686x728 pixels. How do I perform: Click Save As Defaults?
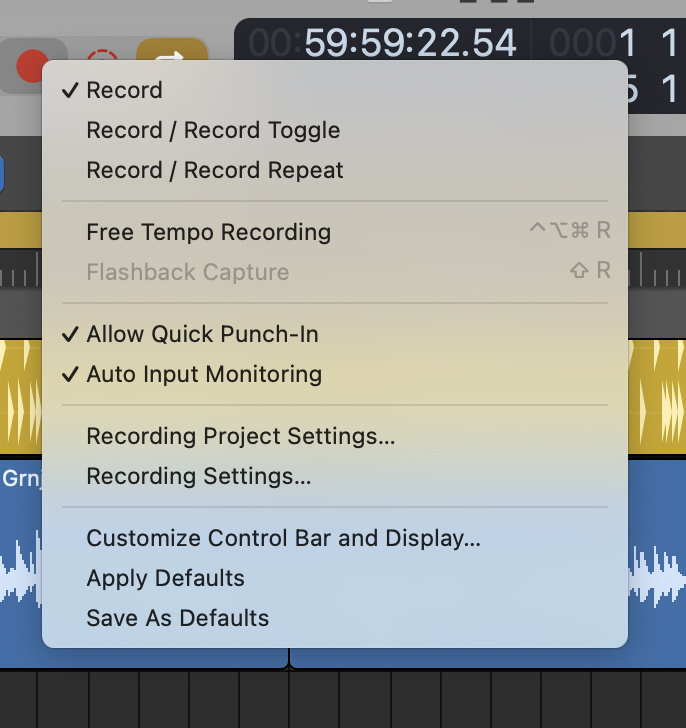177,618
